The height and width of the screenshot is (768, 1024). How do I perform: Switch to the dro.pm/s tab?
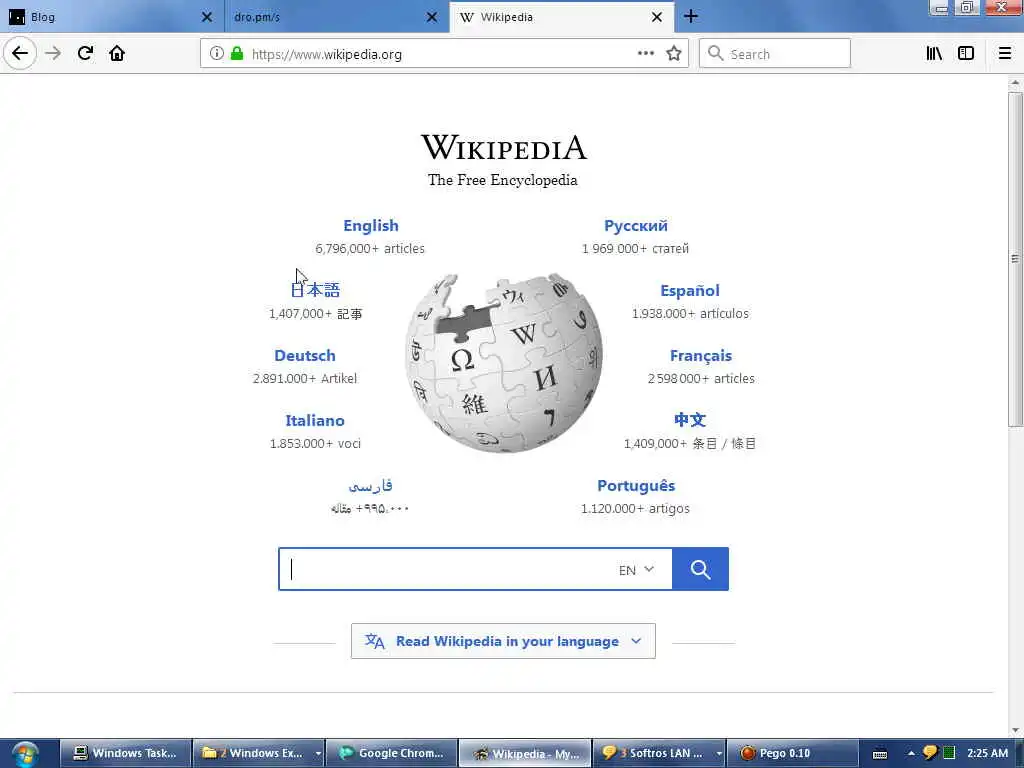pyautogui.click(x=336, y=17)
